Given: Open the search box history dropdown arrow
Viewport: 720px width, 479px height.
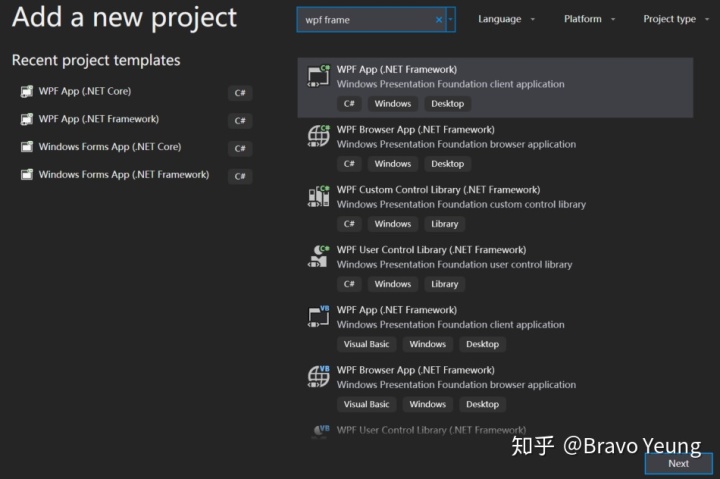Looking at the screenshot, I should tap(450, 20).
